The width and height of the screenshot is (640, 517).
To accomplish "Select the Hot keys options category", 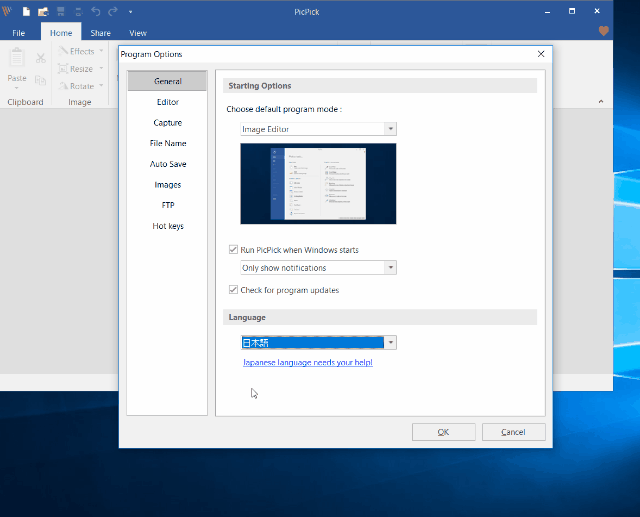I will pyautogui.click(x=168, y=226).
